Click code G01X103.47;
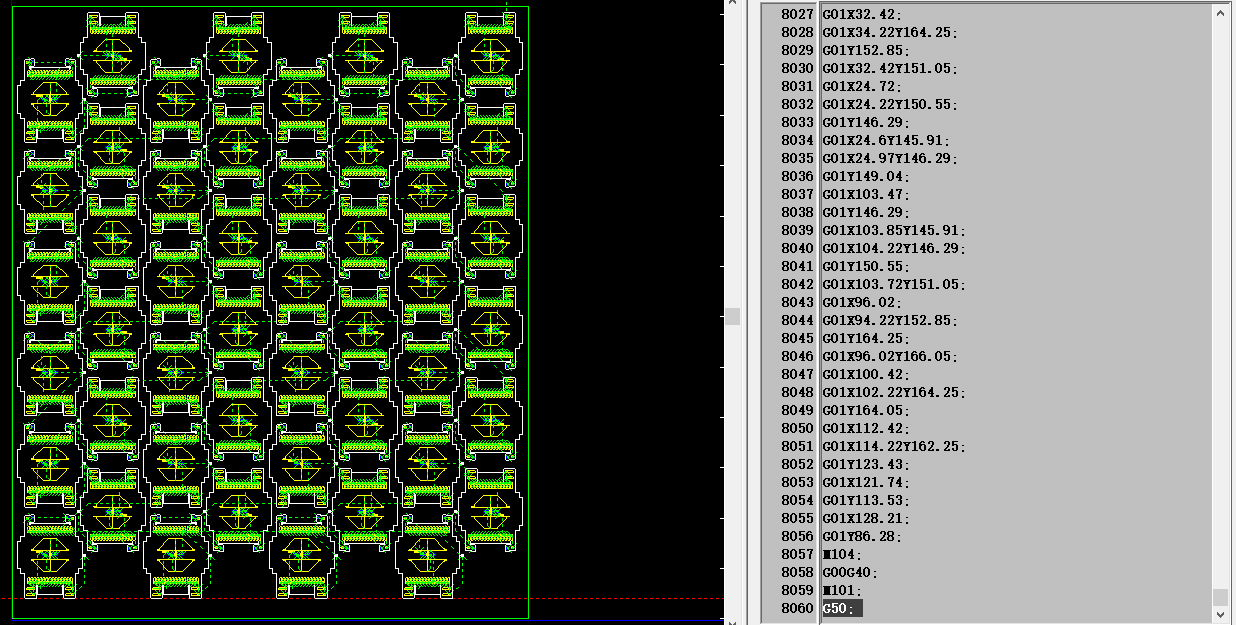The height and width of the screenshot is (625, 1236). click(x=865, y=195)
